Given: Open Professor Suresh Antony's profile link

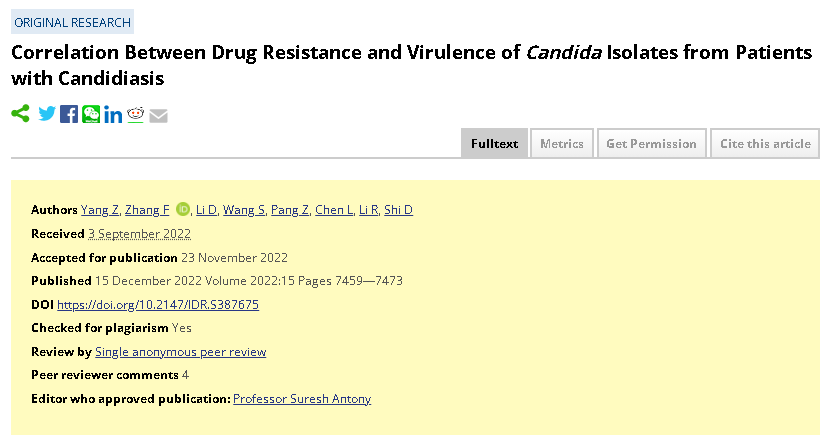Looking at the screenshot, I should pyautogui.click(x=302, y=399).
